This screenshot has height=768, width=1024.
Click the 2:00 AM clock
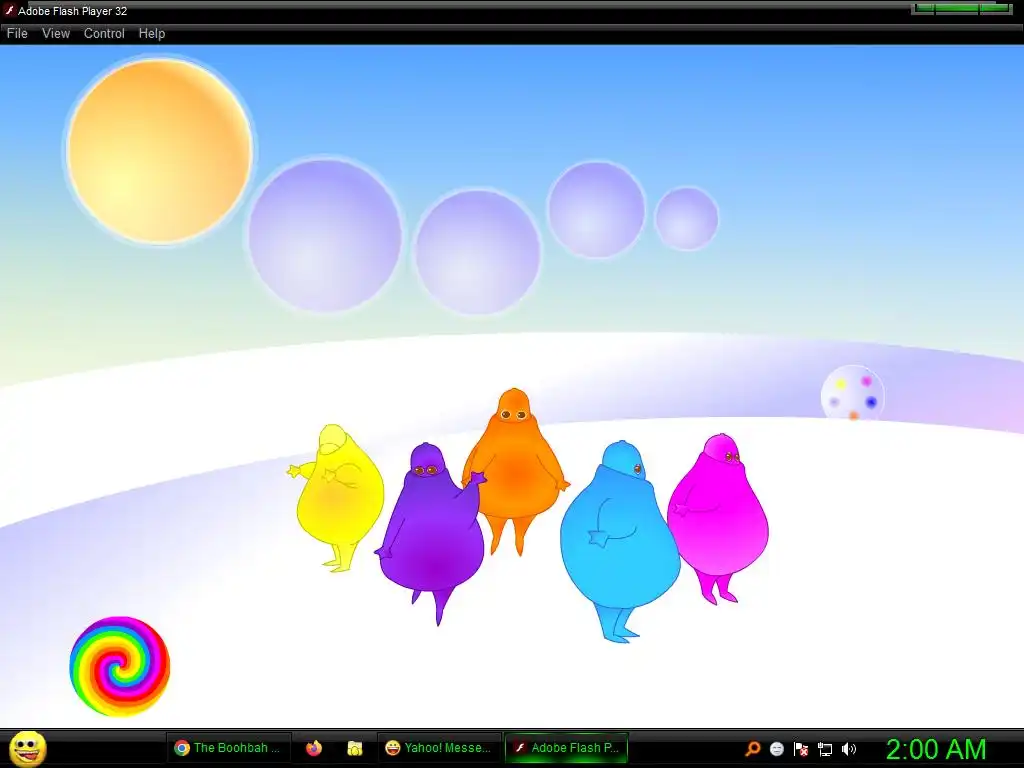click(936, 749)
